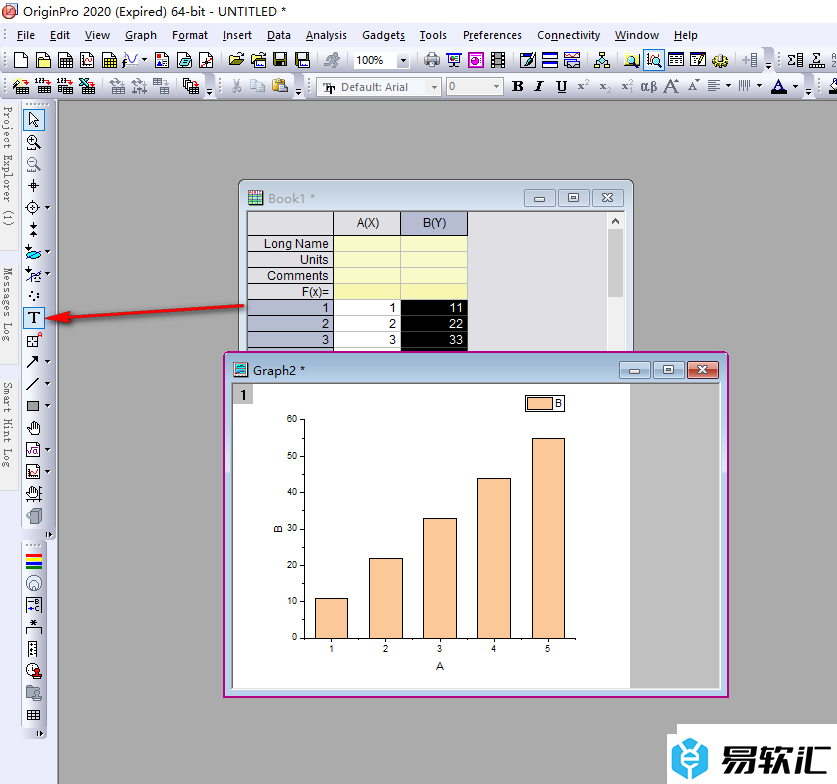
Task: Click the Y axis title B
Action: click(278, 529)
